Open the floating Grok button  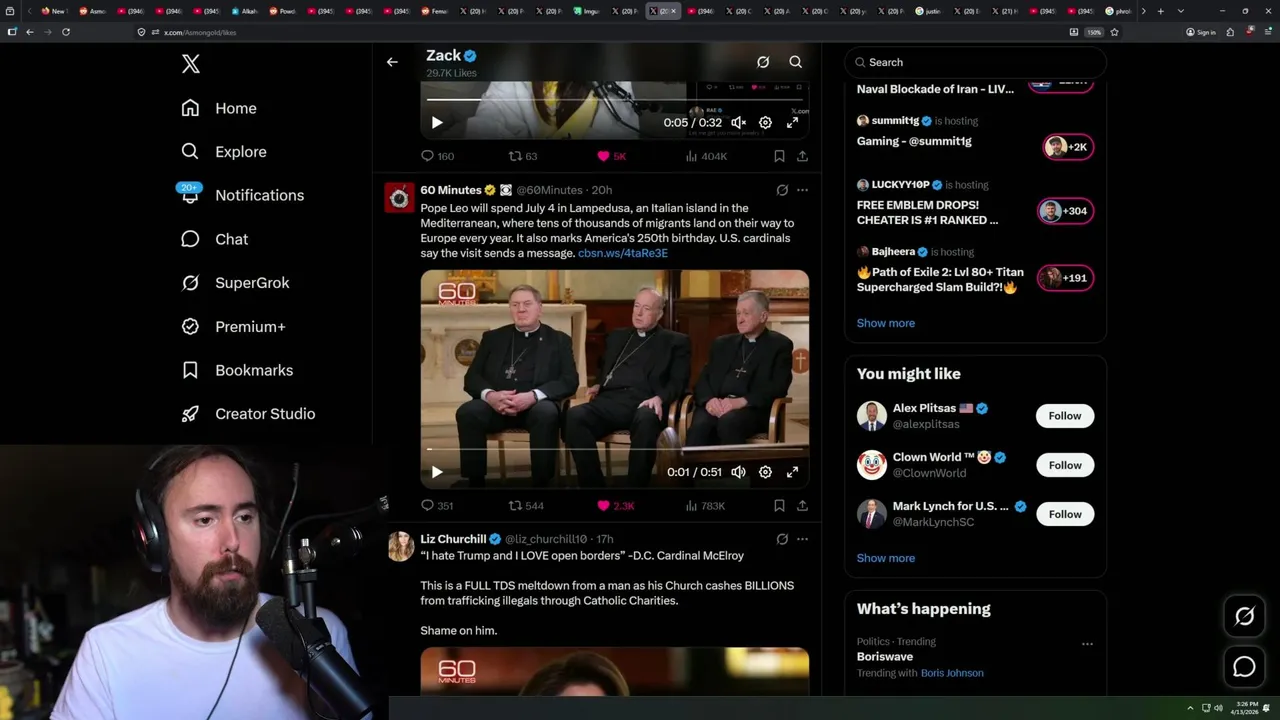click(1244, 616)
